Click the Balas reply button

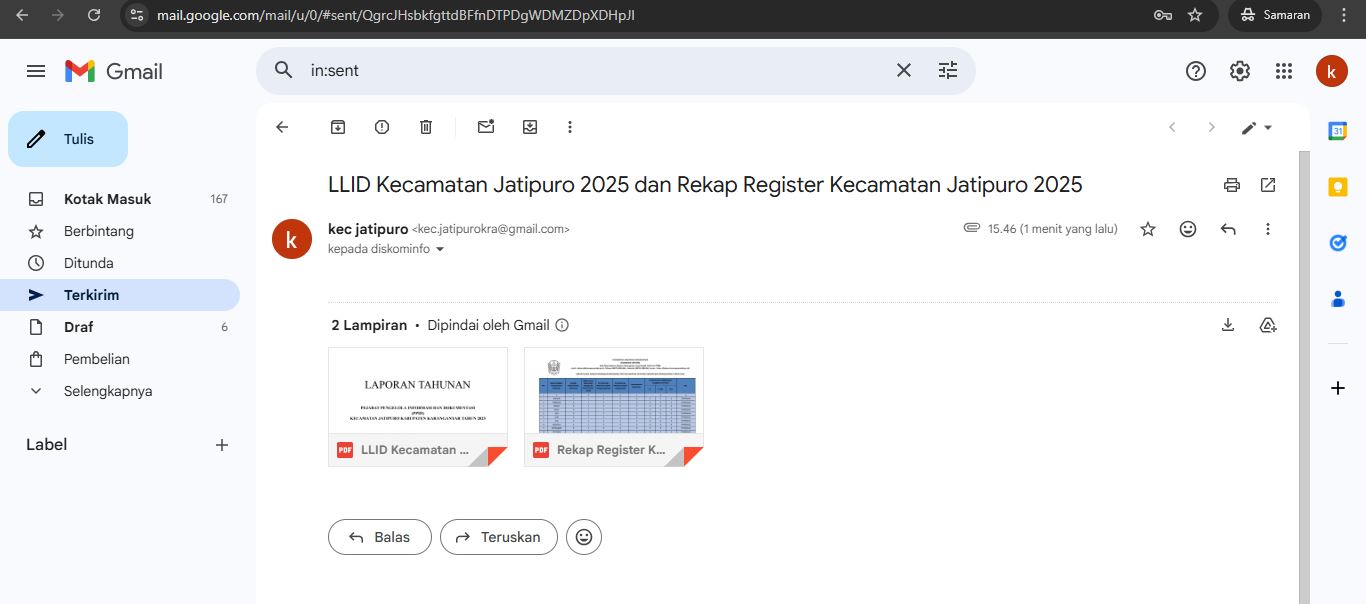[x=380, y=537]
